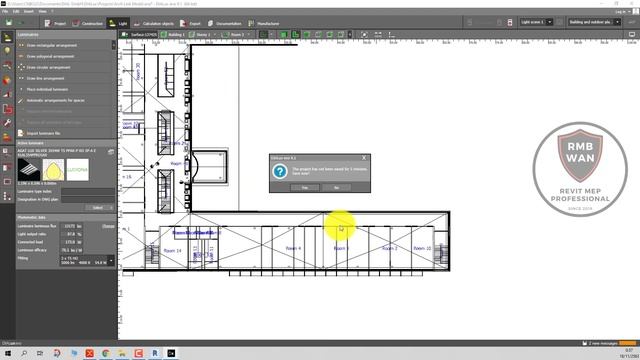Open the View menu
This screenshot has height=360, width=640.
pyautogui.click(x=42, y=11)
